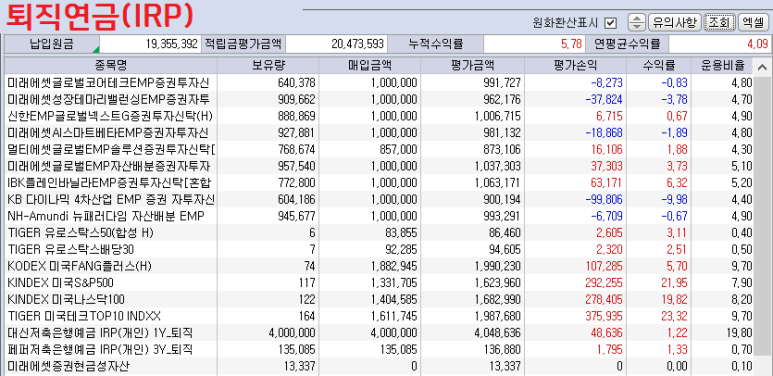Select the TIGER 유로스탁스50(합성 H) row
Viewport: 773px width, 376px height.
tap(379, 233)
